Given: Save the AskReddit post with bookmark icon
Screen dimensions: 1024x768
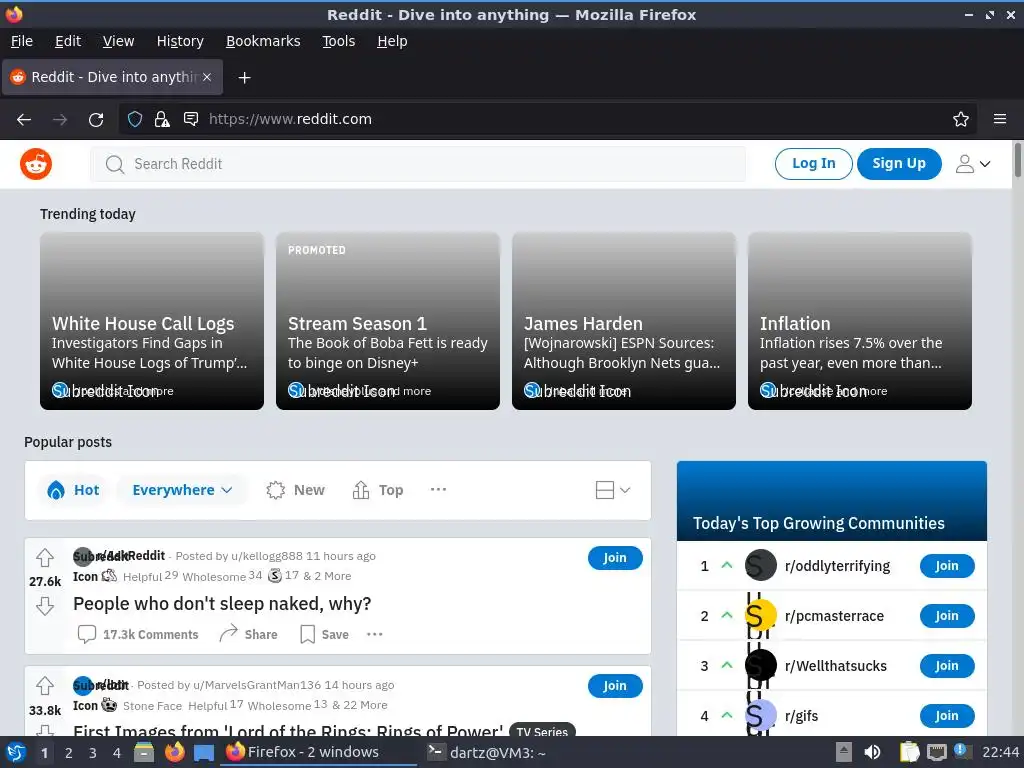Looking at the screenshot, I should point(325,634).
